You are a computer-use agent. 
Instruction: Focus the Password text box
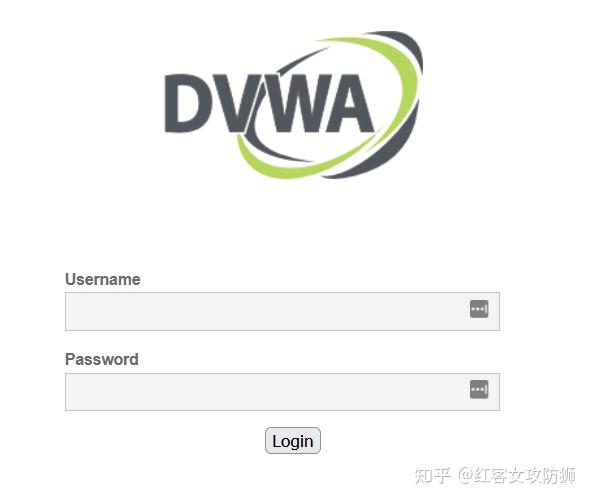pos(282,392)
